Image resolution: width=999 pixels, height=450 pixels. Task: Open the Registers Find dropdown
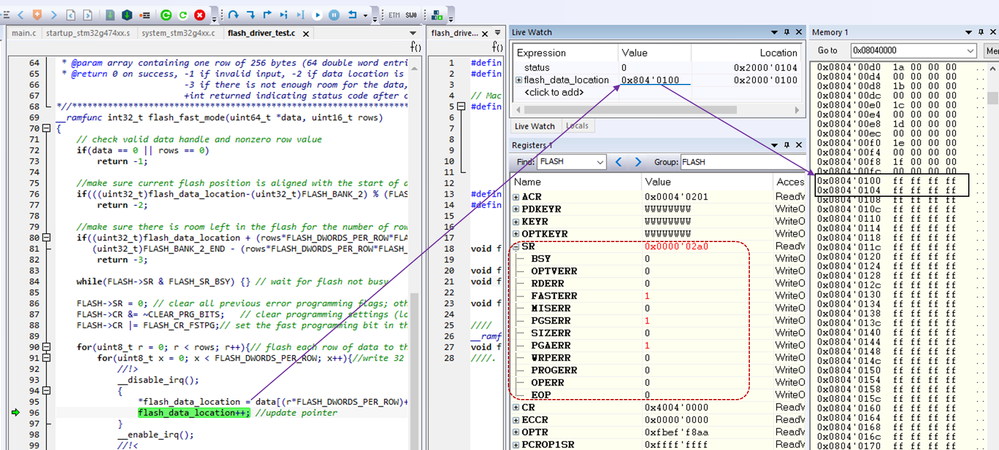tap(599, 161)
